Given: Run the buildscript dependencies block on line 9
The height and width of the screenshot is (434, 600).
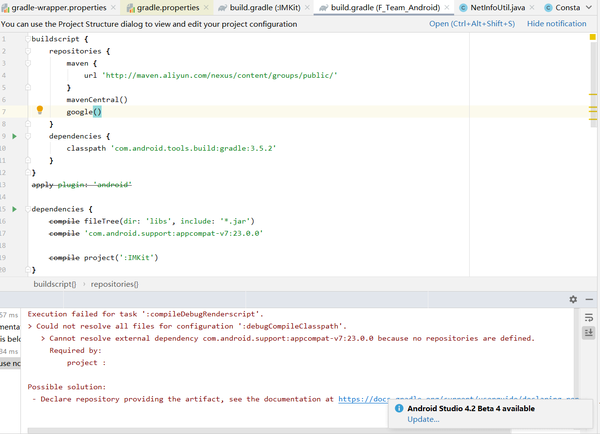Looking at the screenshot, I should 15,136.
